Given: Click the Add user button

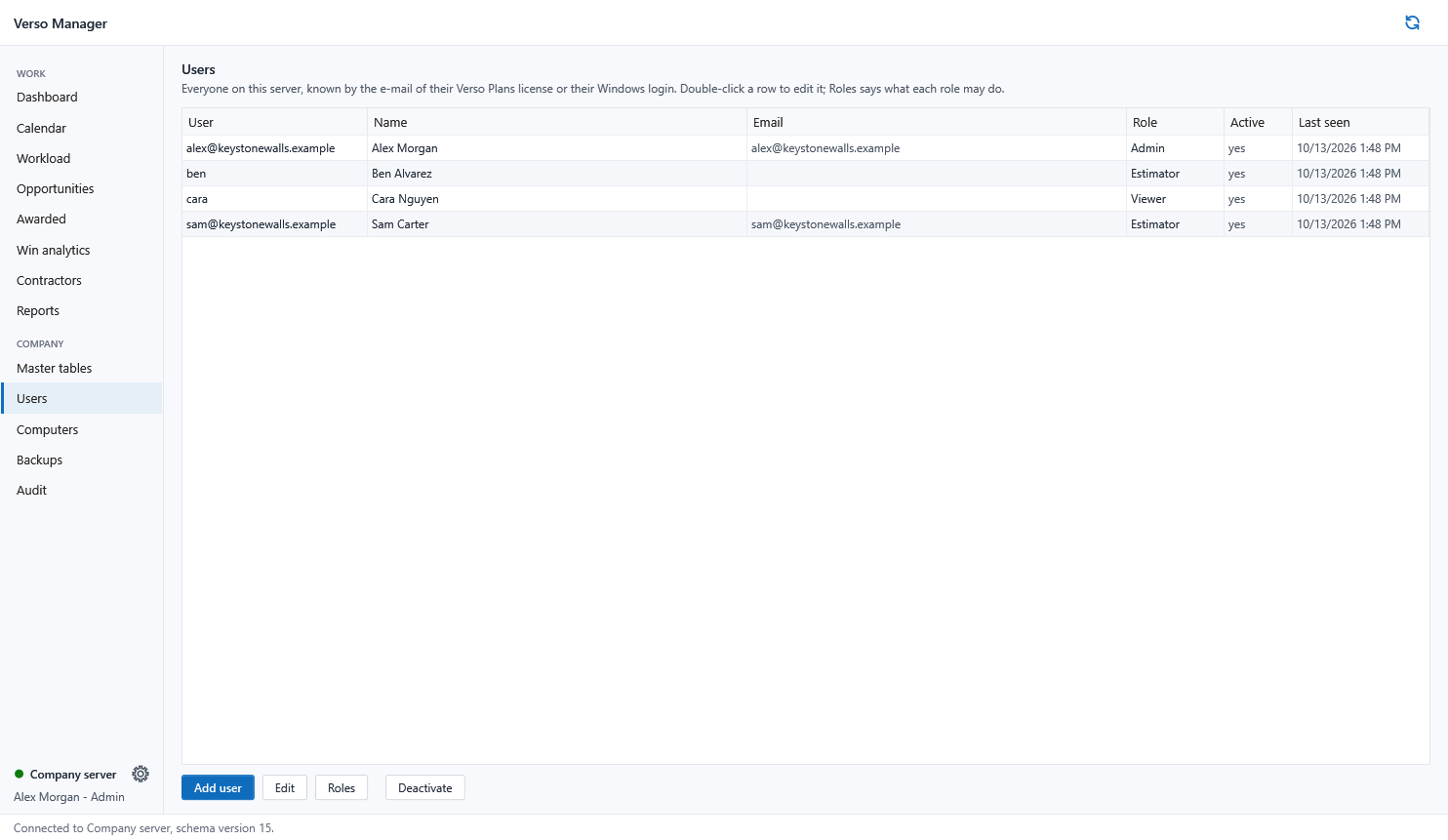Looking at the screenshot, I should click(218, 787).
